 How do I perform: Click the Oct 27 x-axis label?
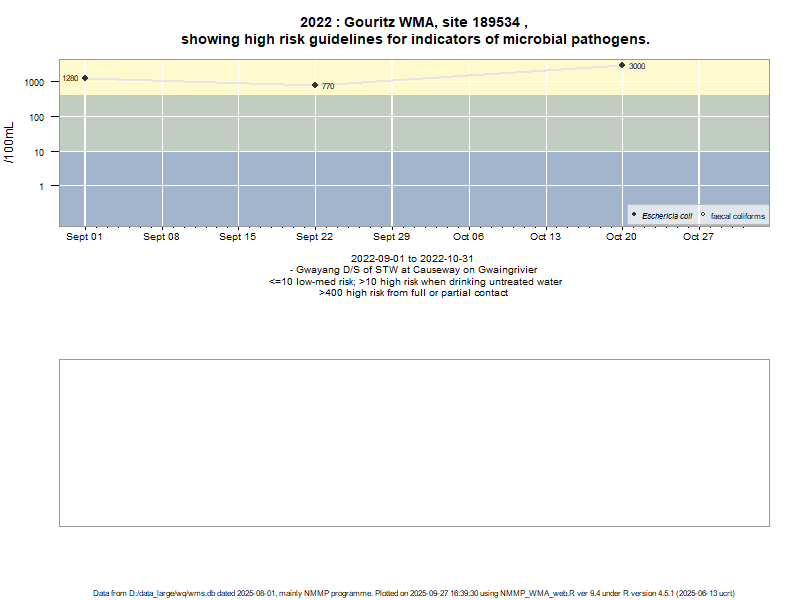[698, 237]
